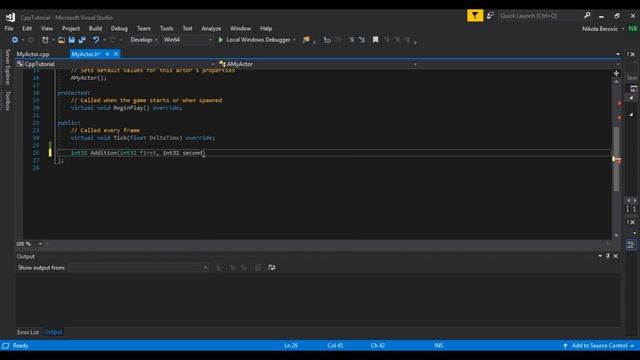Select the MyActor.h tab

point(86,54)
